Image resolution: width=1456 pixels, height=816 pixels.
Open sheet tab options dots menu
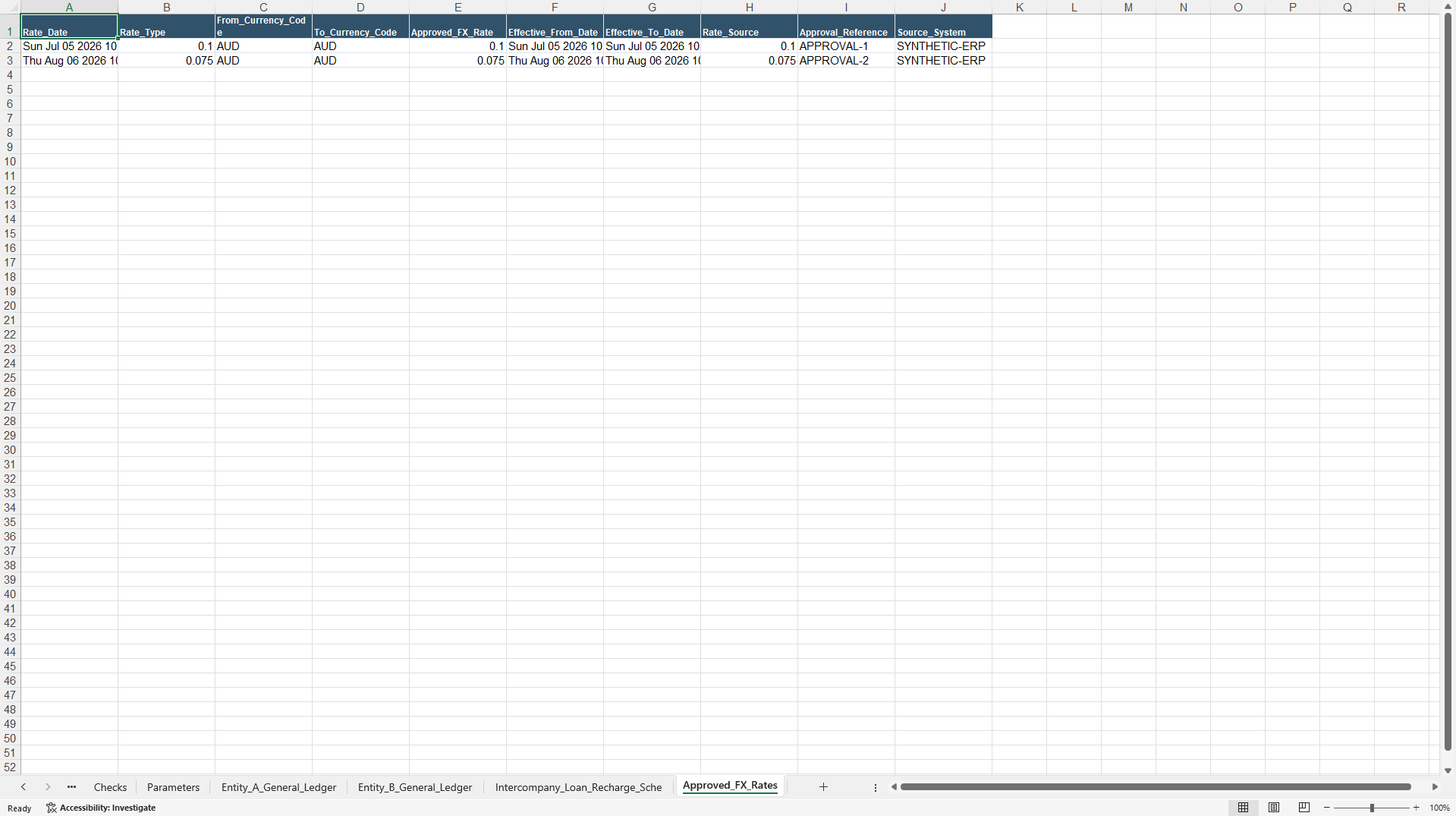(x=876, y=788)
